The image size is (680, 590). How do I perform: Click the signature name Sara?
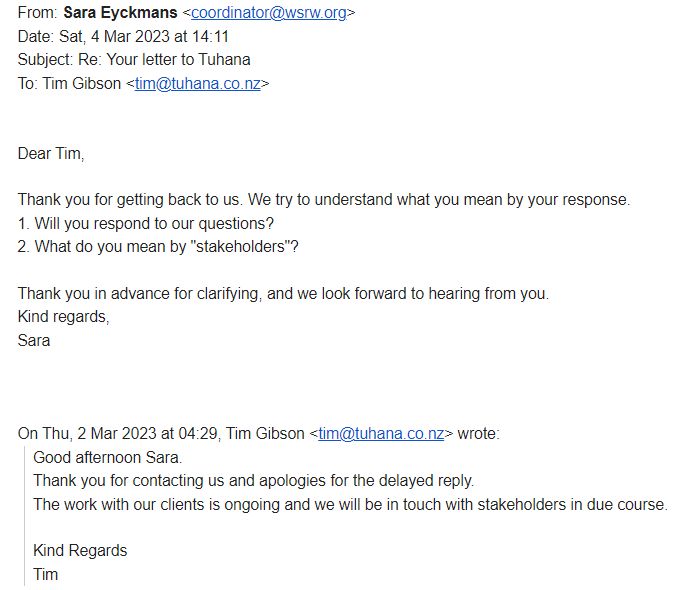[34, 340]
